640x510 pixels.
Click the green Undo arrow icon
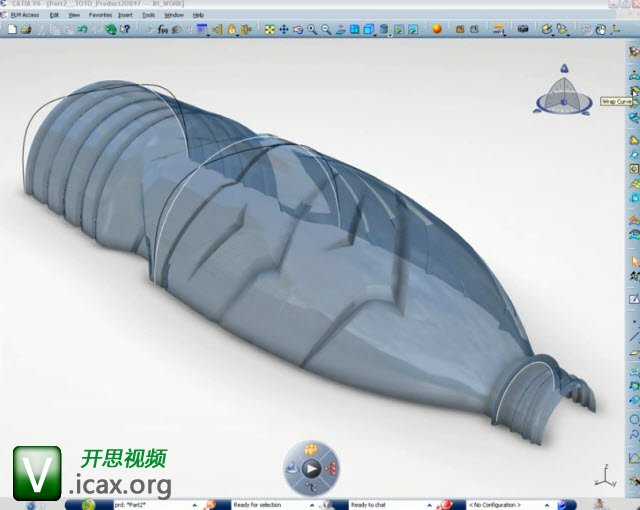[x=82, y=29]
